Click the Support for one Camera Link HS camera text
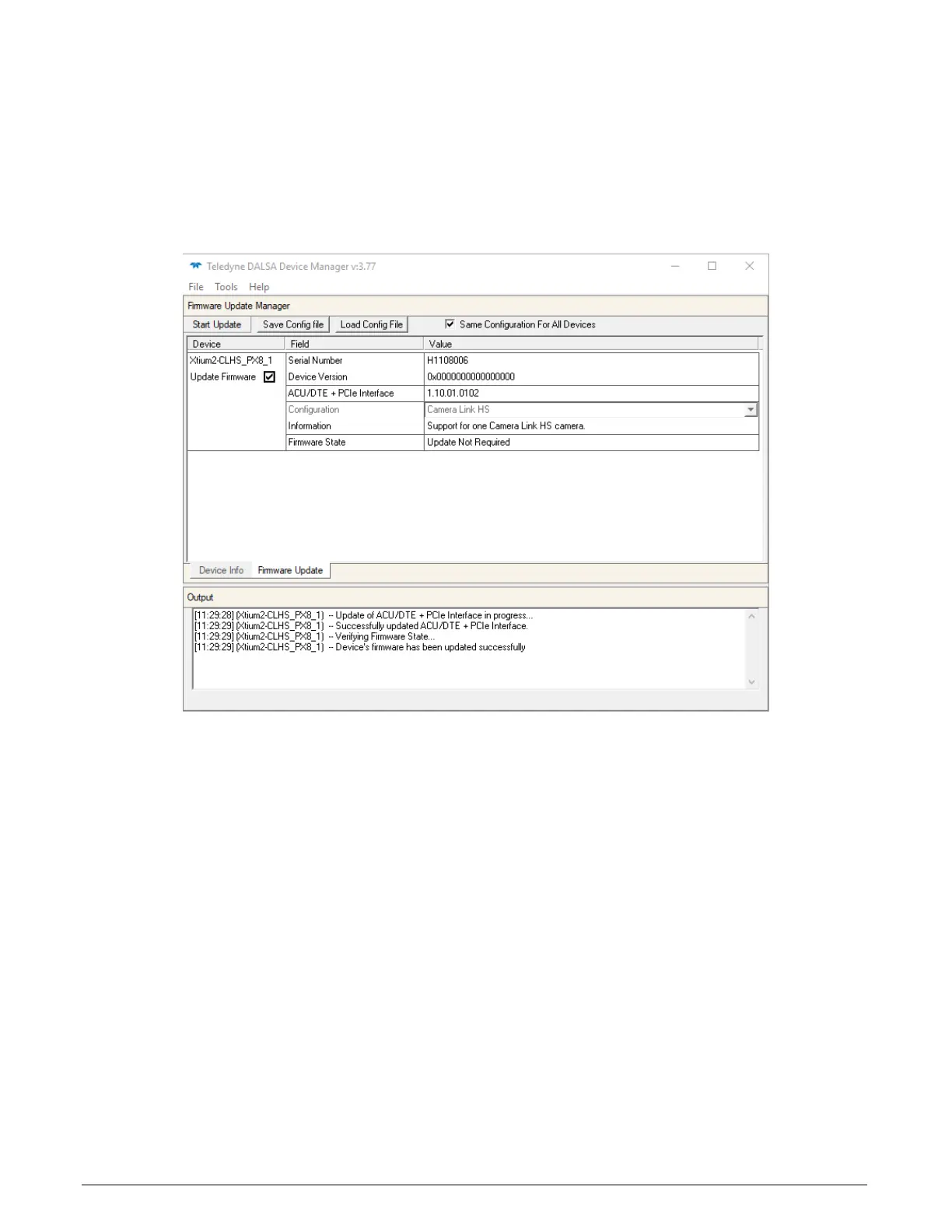This screenshot has height=1232, width=952. pyautogui.click(x=506, y=426)
